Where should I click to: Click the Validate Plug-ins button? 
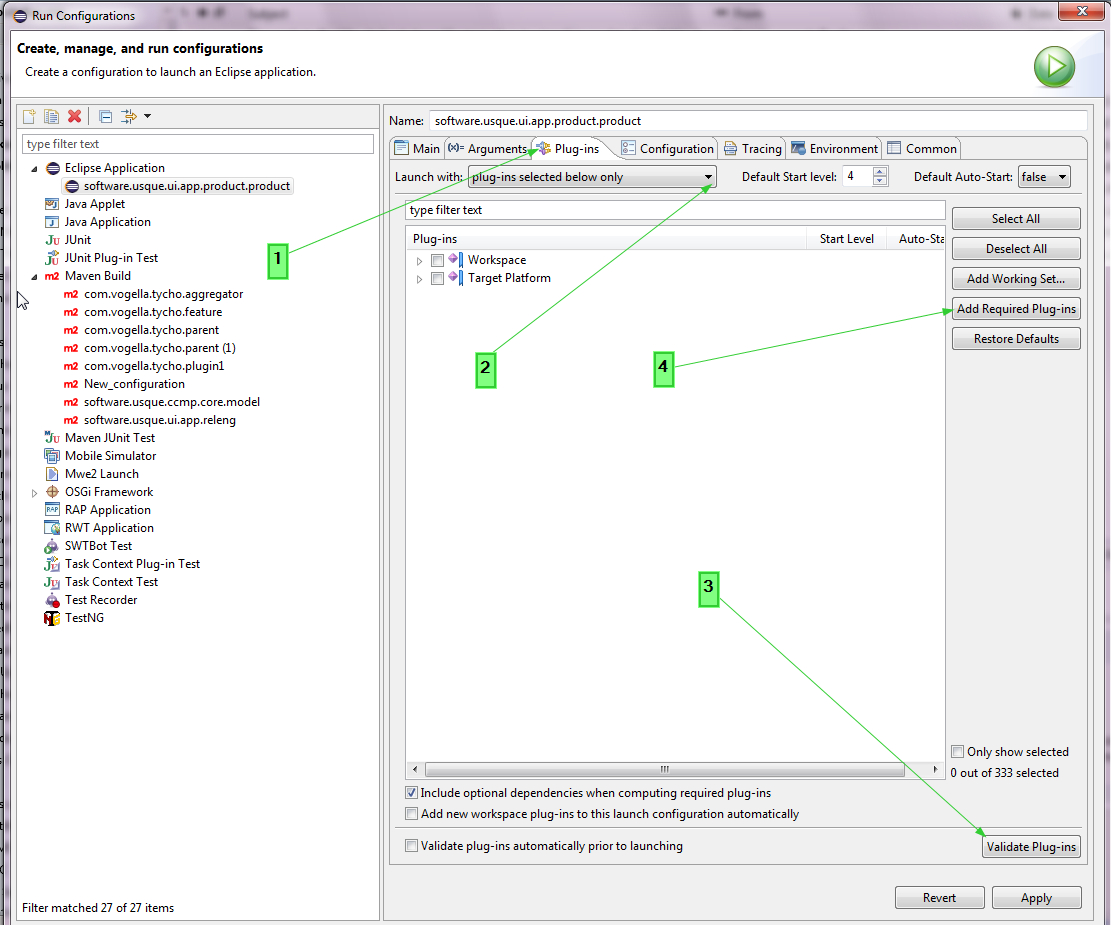pyautogui.click(x=1031, y=846)
